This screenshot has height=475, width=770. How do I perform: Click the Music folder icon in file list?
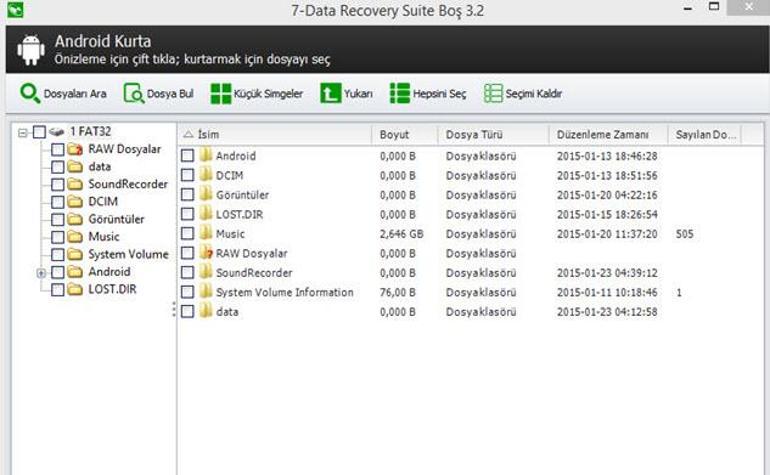pos(206,234)
